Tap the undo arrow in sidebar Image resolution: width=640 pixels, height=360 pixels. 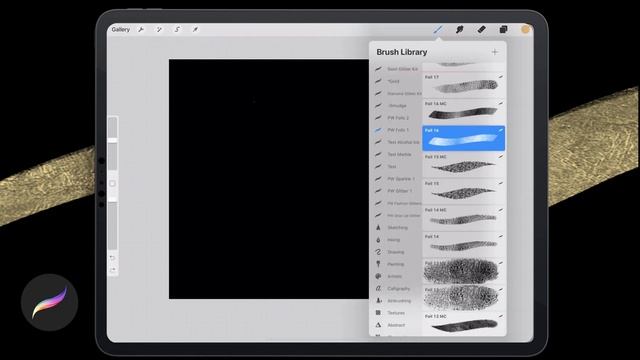[x=113, y=258]
